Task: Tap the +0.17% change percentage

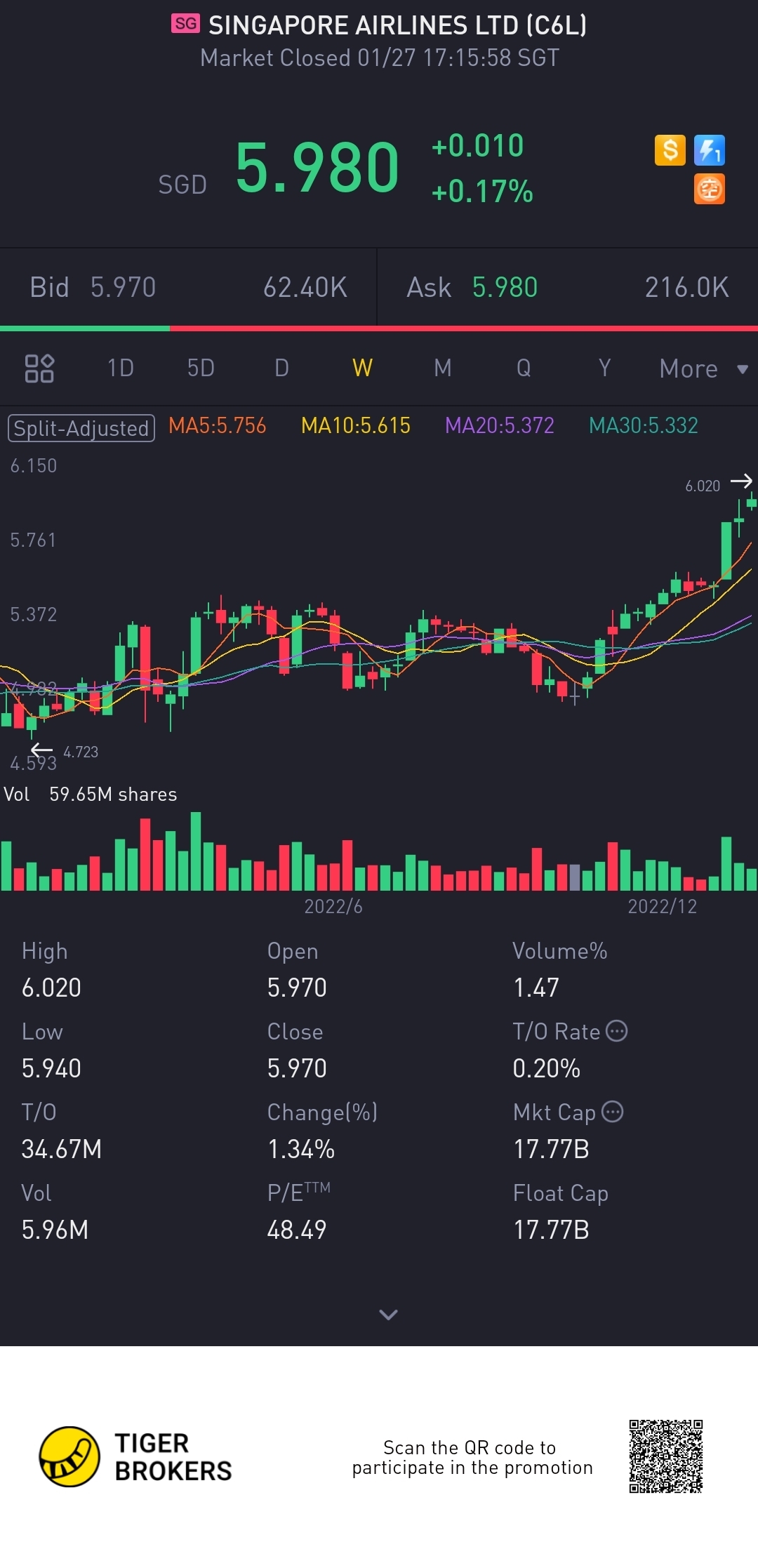Action: click(482, 191)
